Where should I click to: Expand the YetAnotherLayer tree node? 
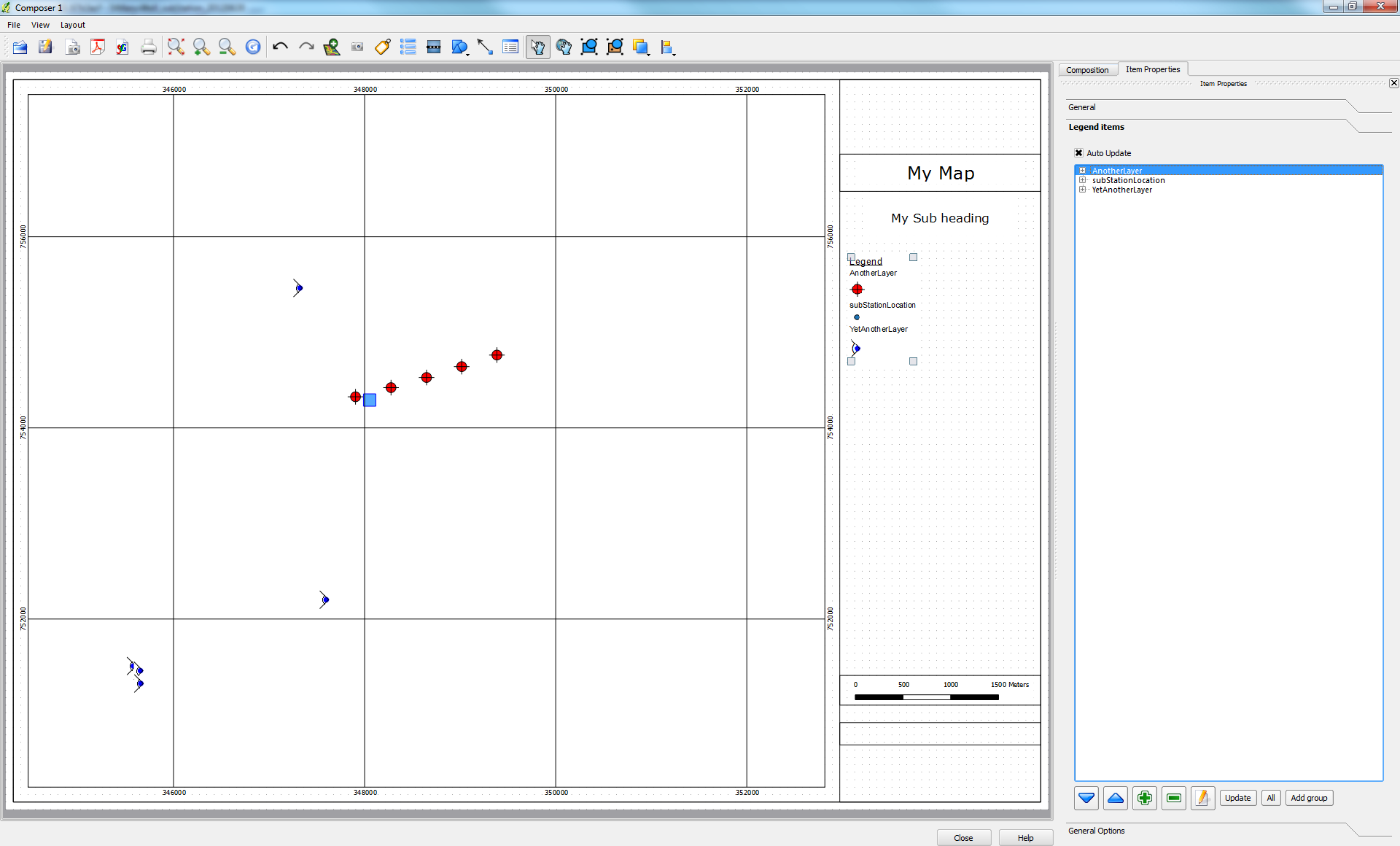coord(1083,190)
